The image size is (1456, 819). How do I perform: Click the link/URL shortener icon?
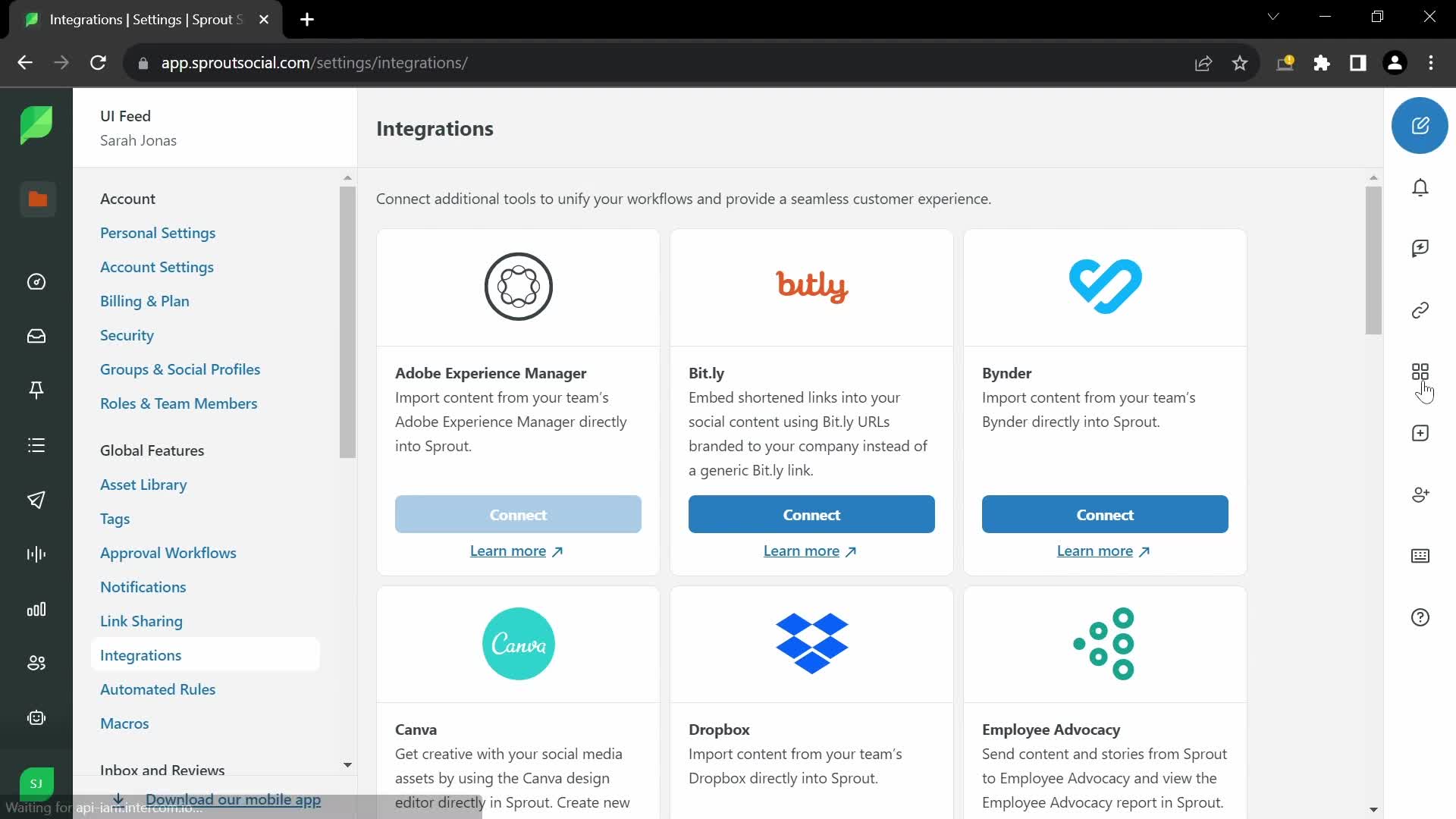point(1421,311)
